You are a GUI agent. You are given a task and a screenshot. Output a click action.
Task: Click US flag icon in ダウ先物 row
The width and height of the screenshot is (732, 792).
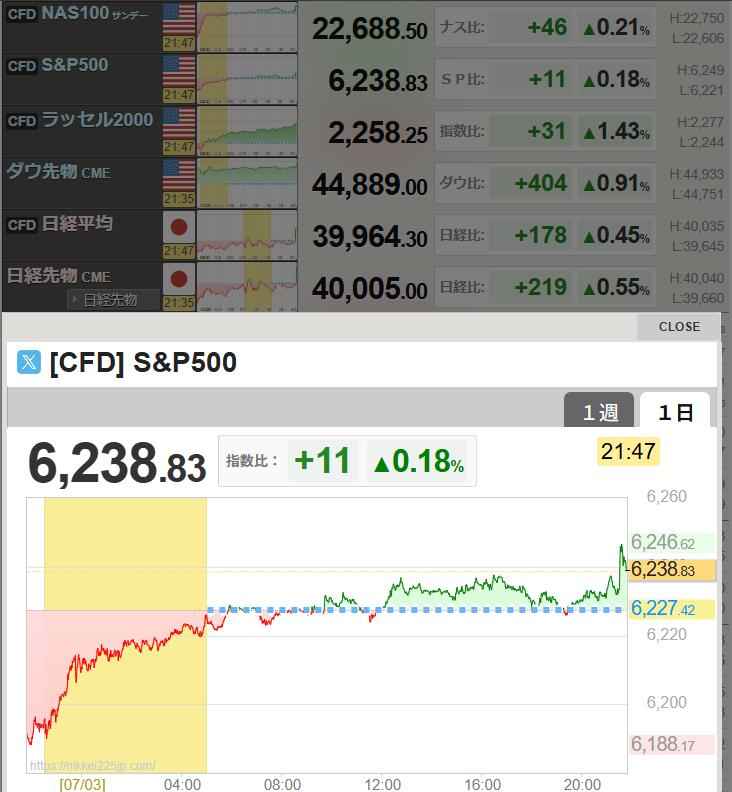(179, 175)
